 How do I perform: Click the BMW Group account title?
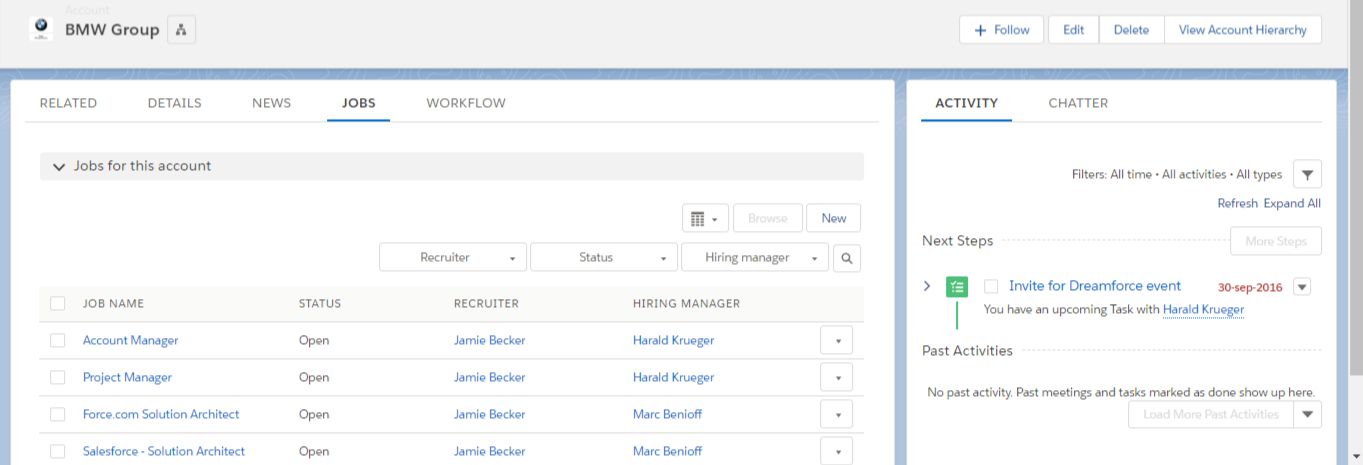pyautogui.click(x=112, y=30)
